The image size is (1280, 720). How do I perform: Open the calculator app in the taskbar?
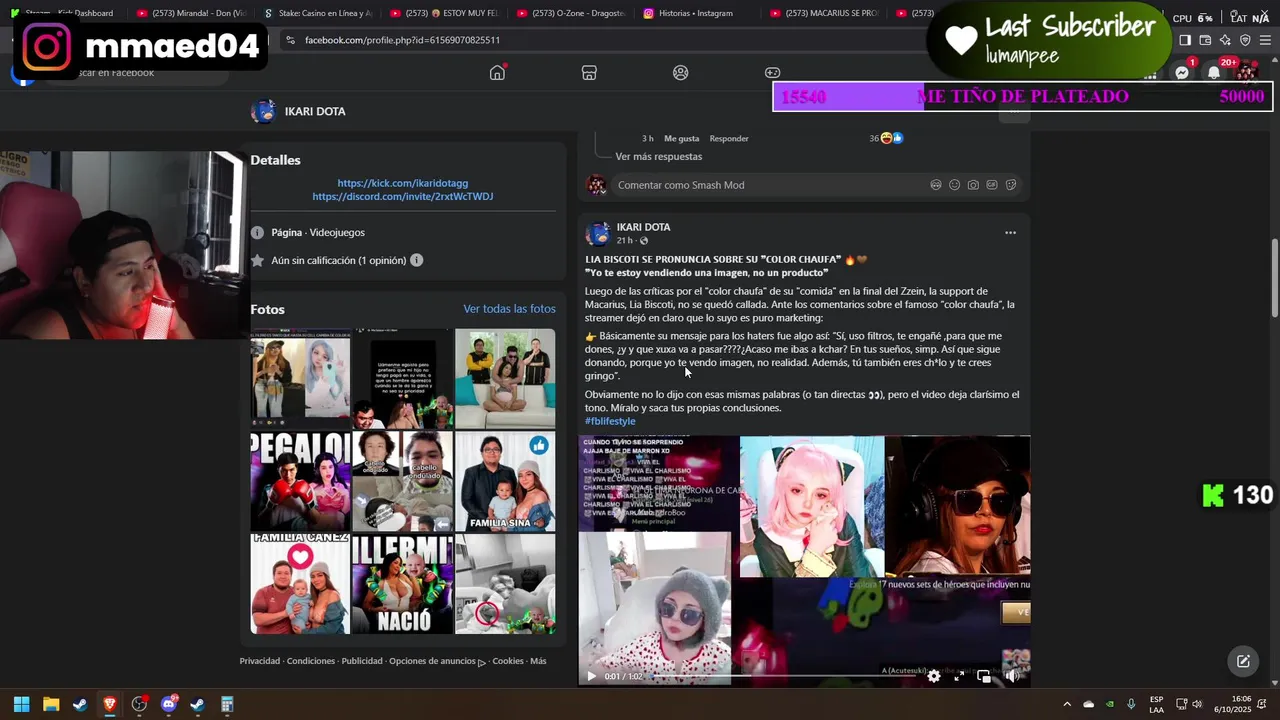click(227, 705)
